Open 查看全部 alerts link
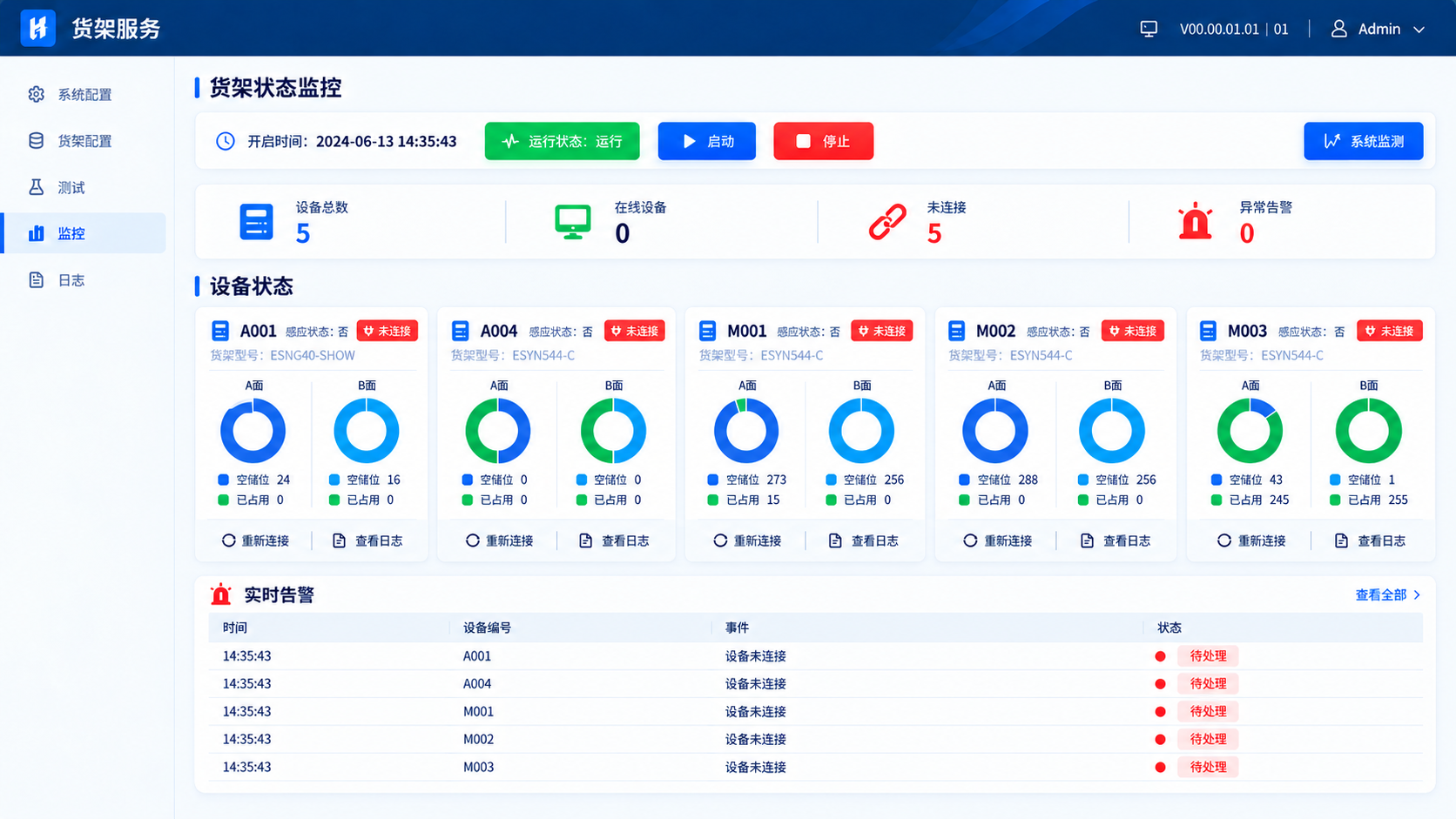1456x819 pixels. [x=1388, y=594]
